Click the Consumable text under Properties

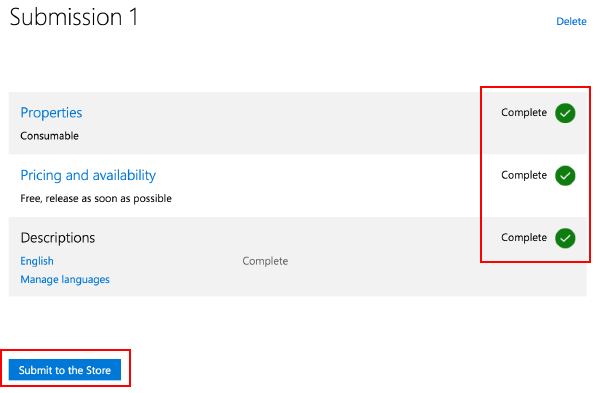(49, 136)
